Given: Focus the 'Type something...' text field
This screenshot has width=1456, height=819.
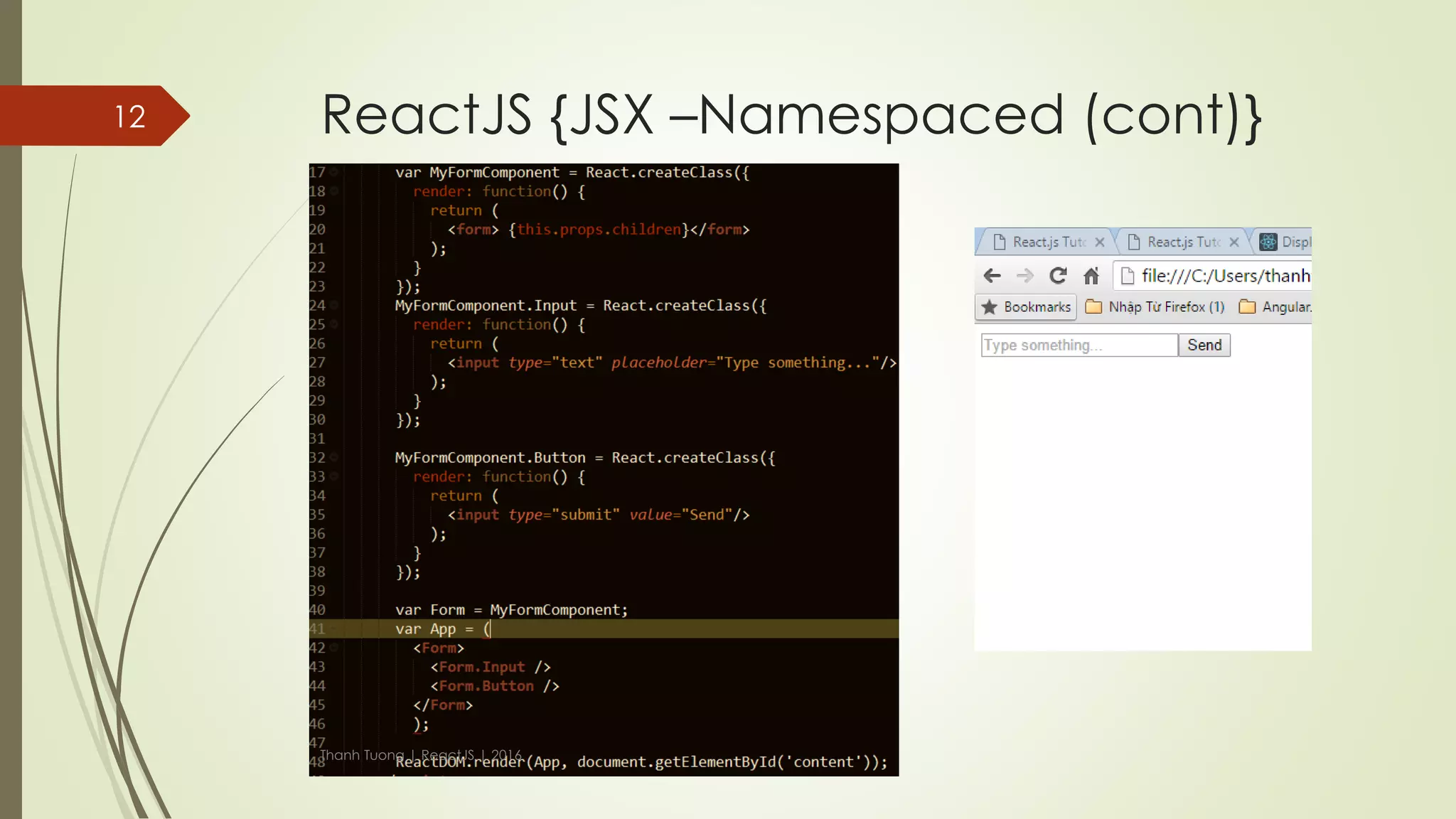Looking at the screenshot, I should [1078, 346].
